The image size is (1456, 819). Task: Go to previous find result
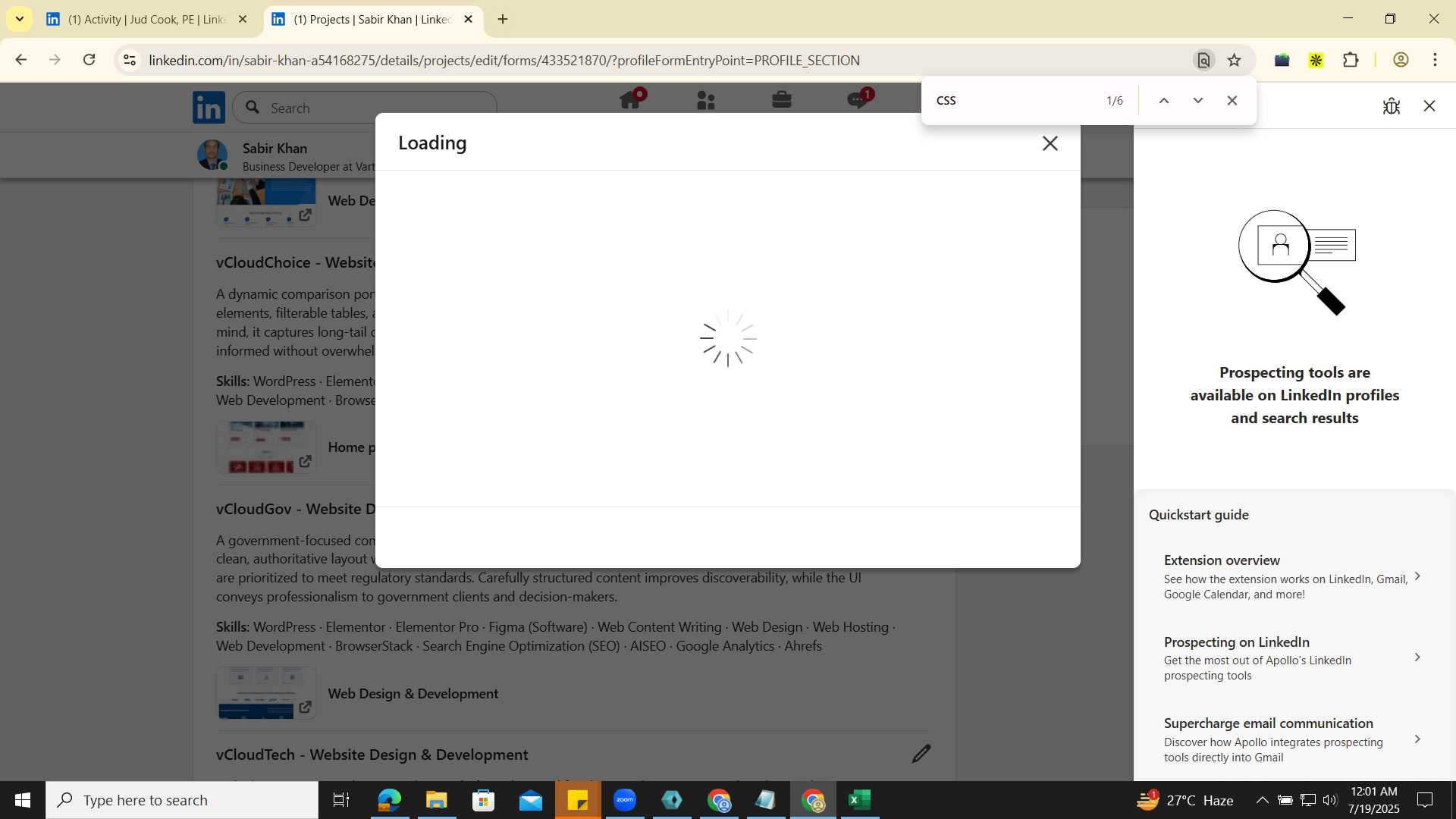(x=1163, y=100)
